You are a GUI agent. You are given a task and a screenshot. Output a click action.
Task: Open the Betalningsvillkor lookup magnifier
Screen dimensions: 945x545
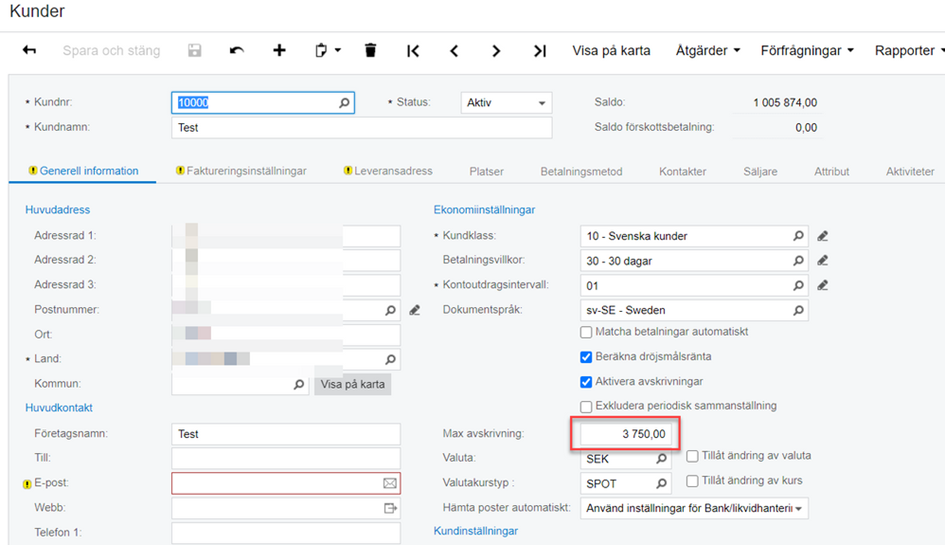click(798, 261)
